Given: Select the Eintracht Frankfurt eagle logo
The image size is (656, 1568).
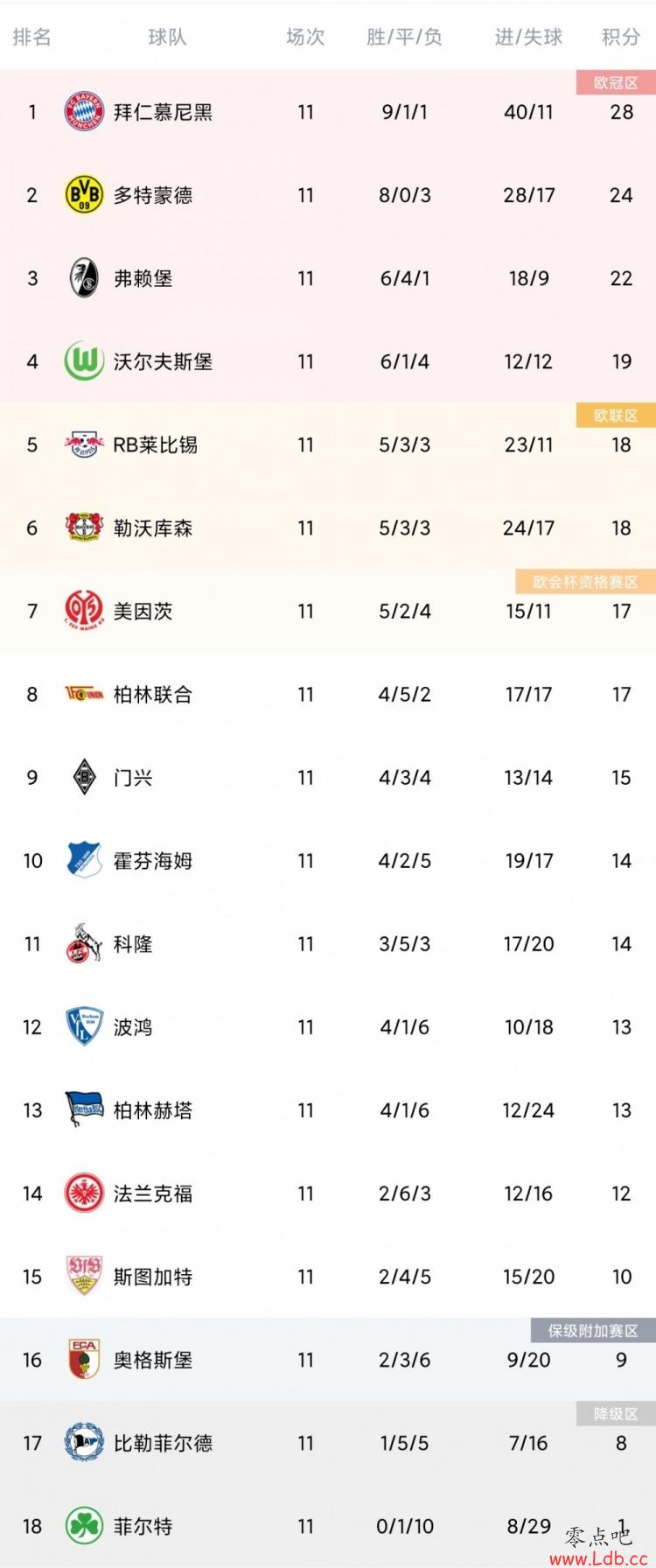Looking at the screenshot, I should tap(85, 1193).
